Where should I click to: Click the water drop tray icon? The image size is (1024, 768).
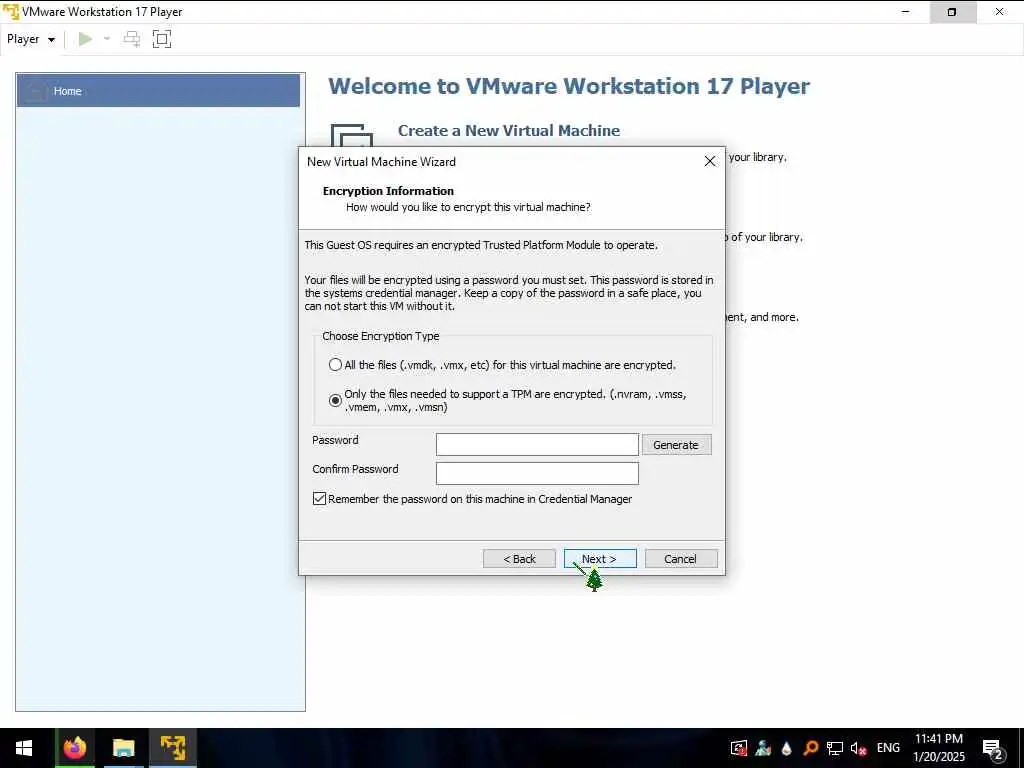pyautogui.click(x=786, y=748)
